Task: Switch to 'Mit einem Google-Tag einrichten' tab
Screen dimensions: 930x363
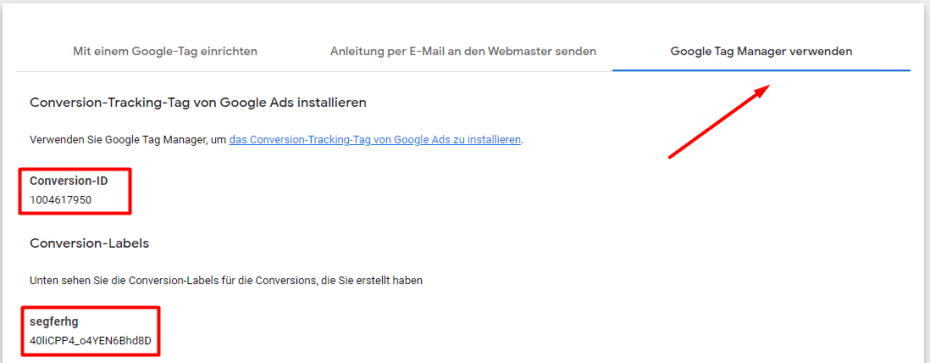Action: [x=165, y=52]
